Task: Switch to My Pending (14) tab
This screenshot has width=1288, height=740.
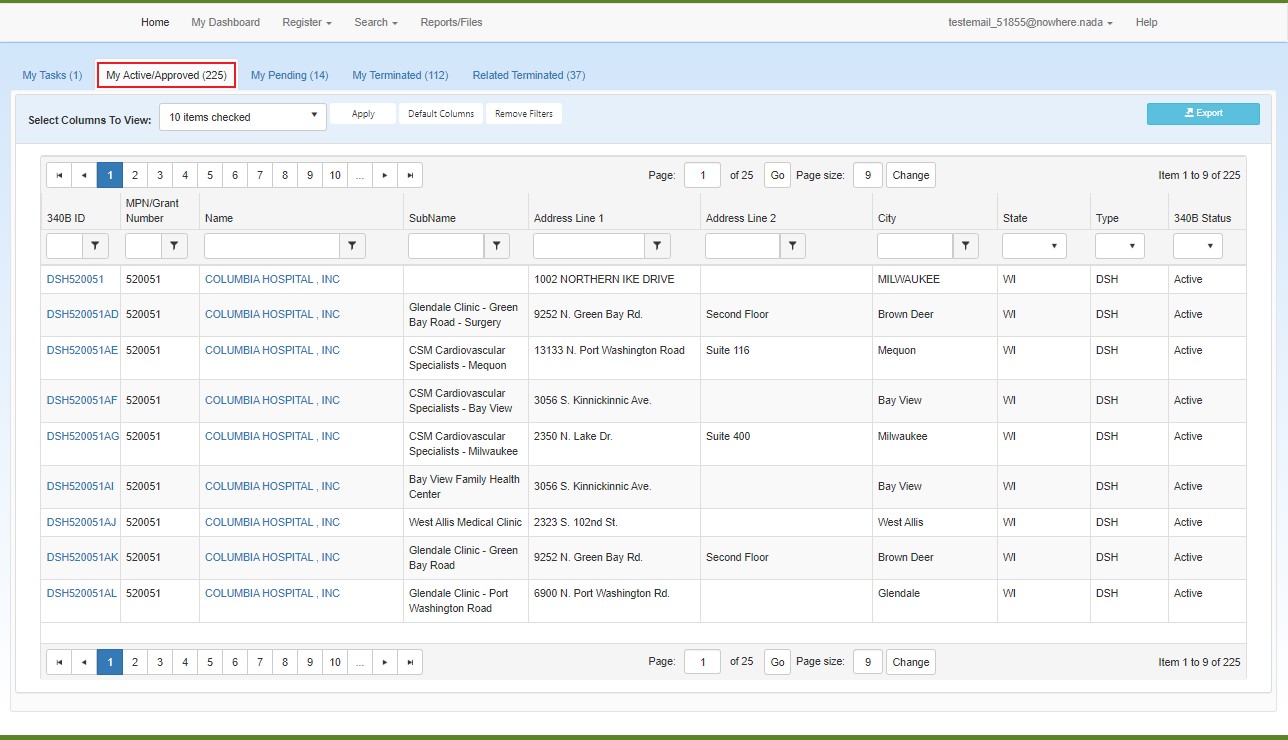Action: point(290,75)
